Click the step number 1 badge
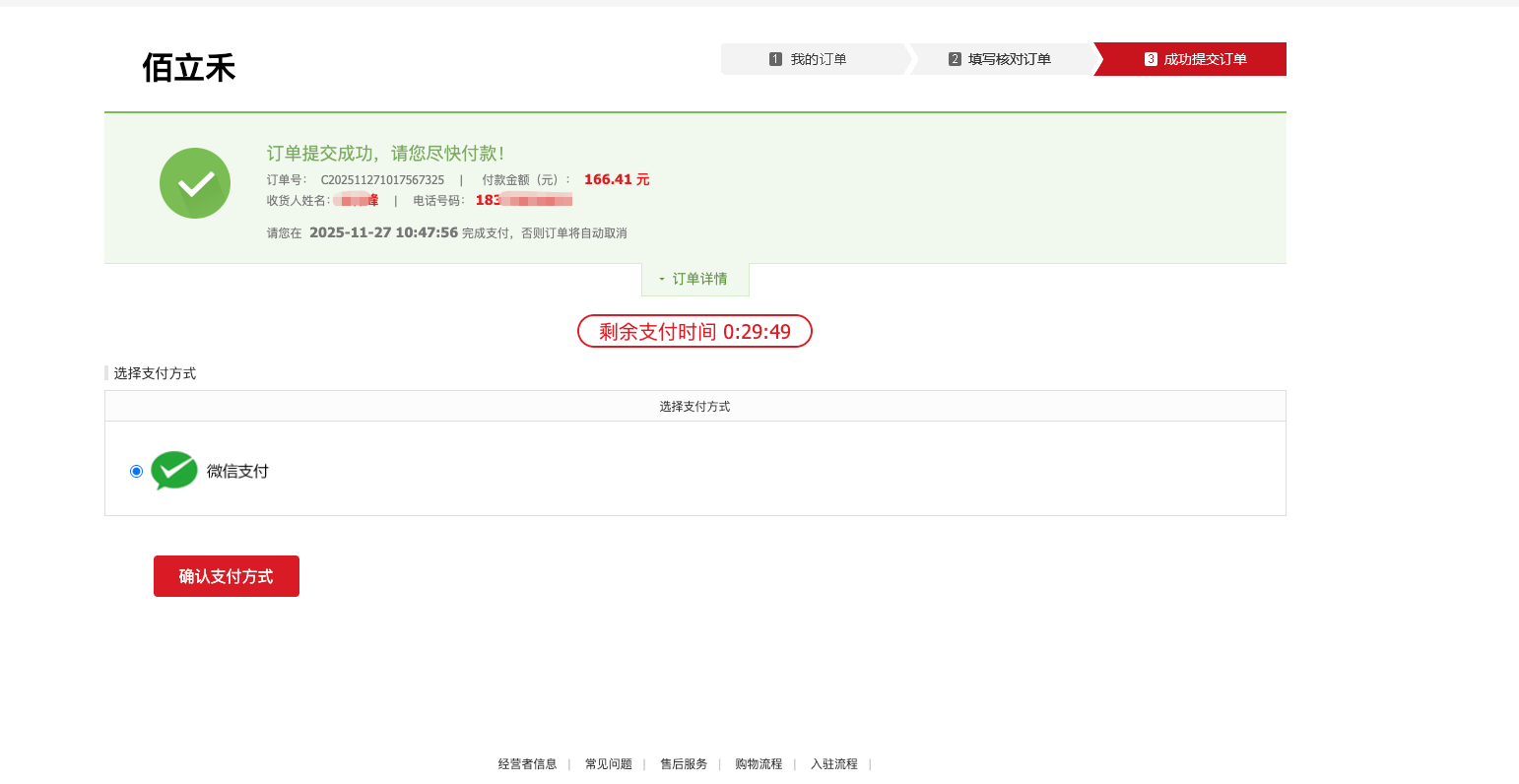This screenshot has width=1519, height=784. 775,59
